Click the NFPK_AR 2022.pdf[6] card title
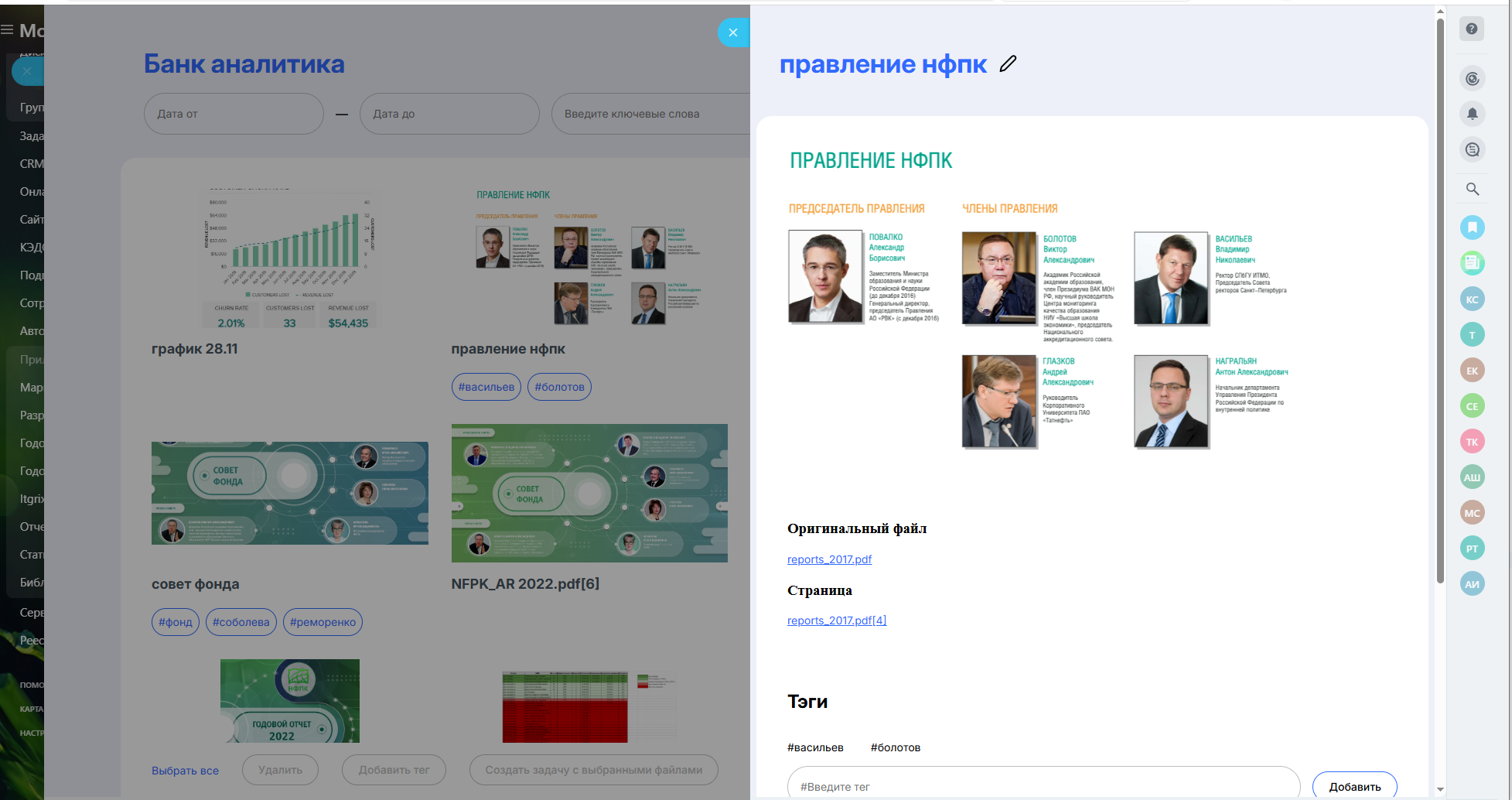The height and width of the screenshot is (800, 1512). coord(525,584)
